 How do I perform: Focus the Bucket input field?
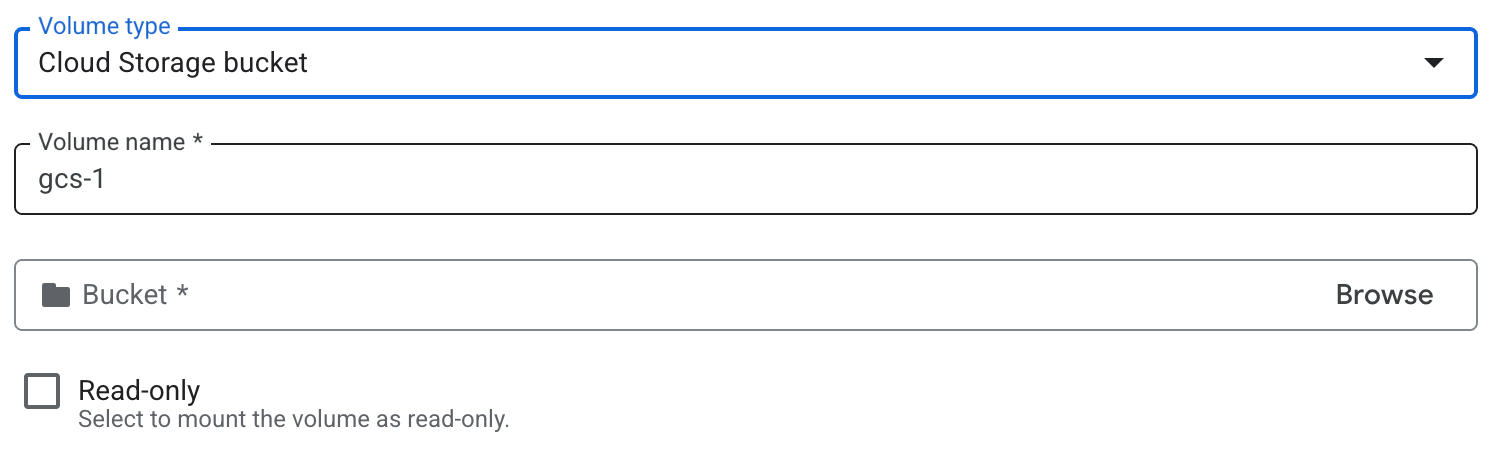700,295
